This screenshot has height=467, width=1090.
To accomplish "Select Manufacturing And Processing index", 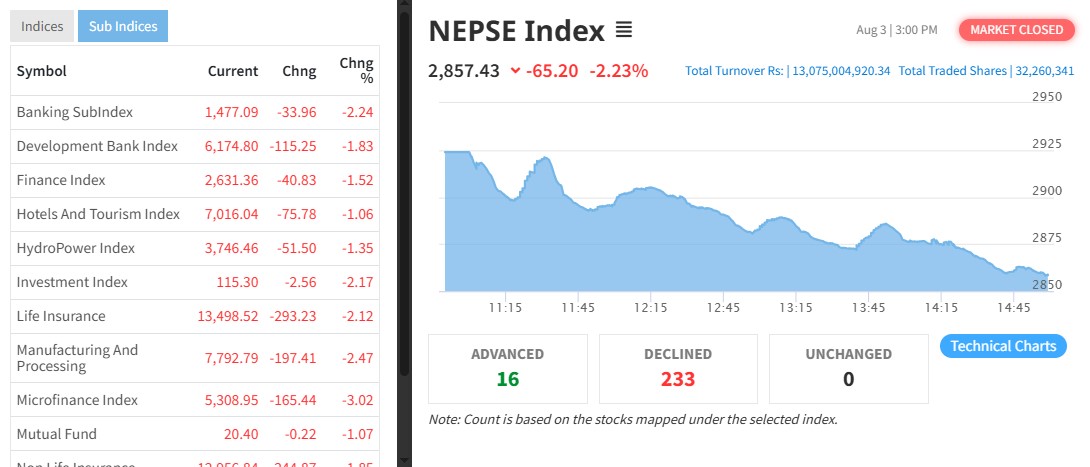I will coord(78,358).
